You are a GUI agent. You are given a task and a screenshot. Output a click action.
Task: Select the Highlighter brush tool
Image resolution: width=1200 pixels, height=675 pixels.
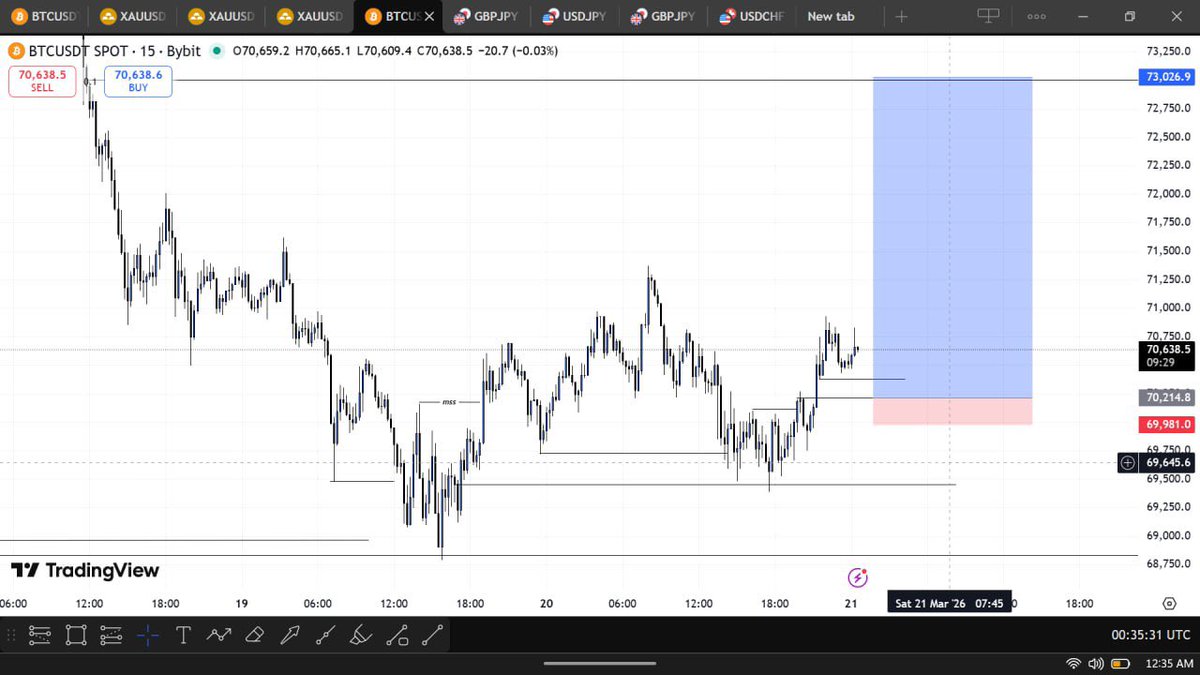[361, 634]
